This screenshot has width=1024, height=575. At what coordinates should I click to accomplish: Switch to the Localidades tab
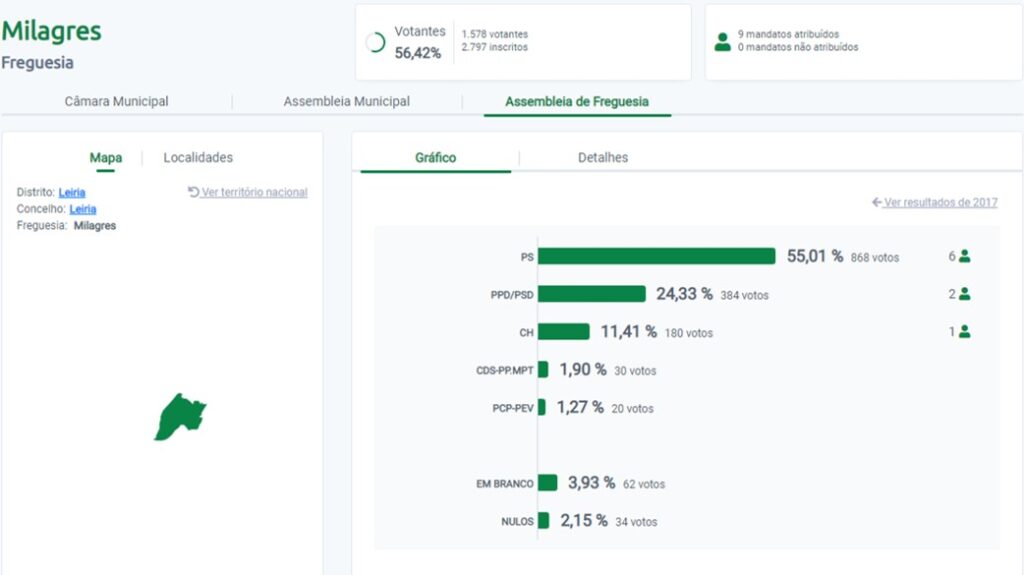pos(198,158)
